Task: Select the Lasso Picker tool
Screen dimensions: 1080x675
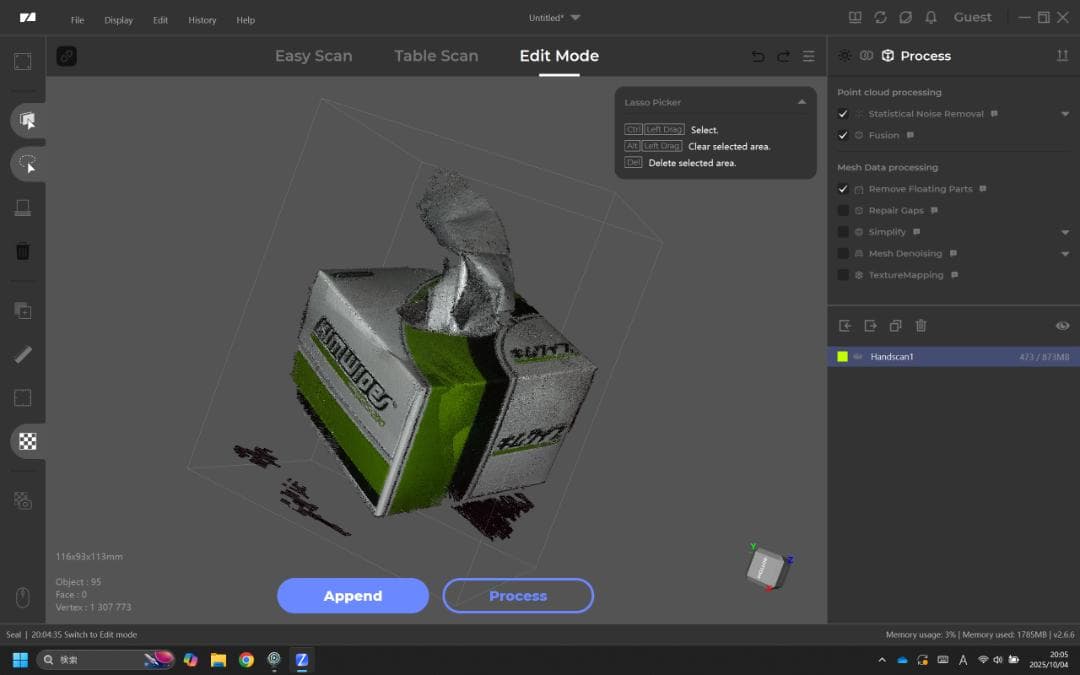Action: (x=27, y=164)
